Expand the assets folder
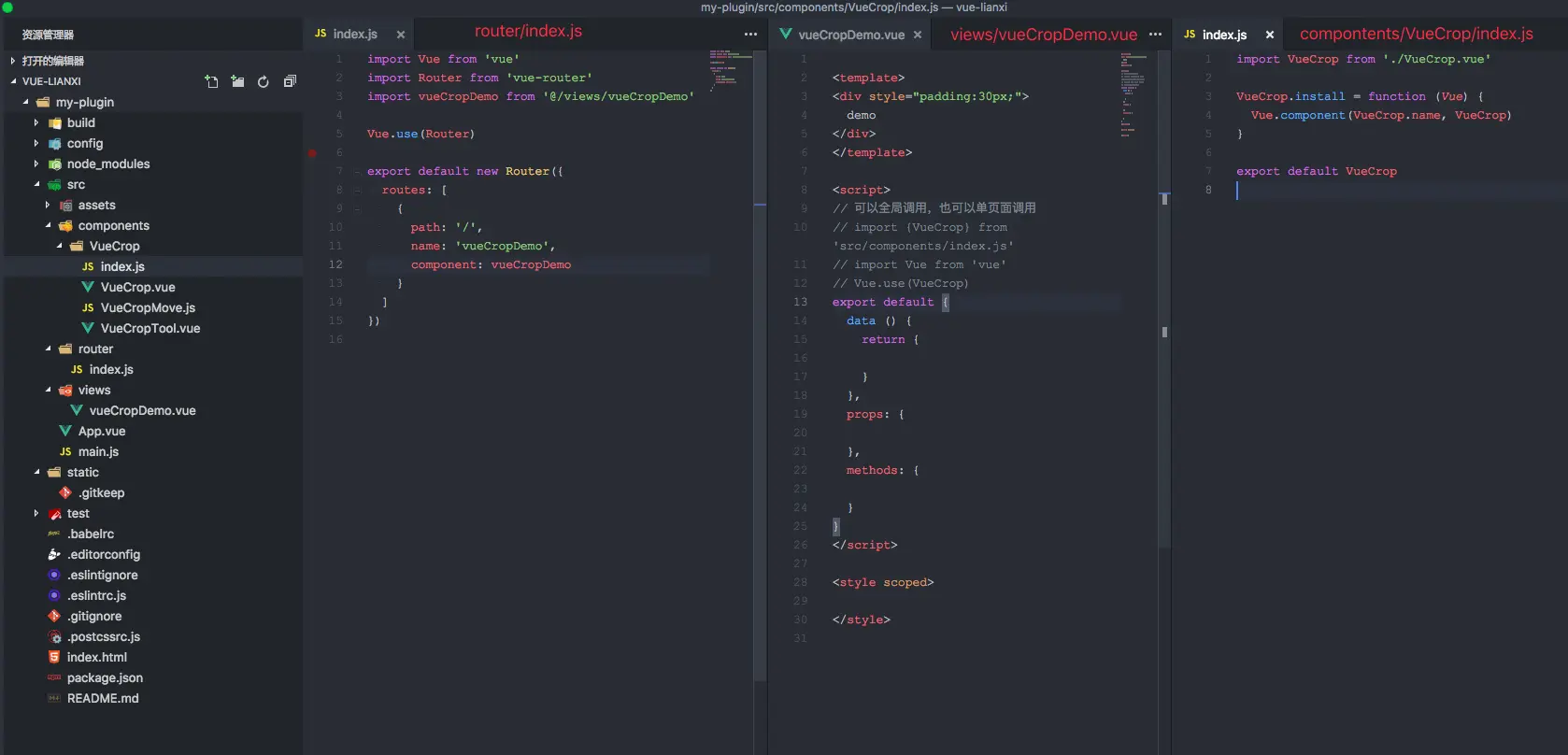 pos(48,205)
